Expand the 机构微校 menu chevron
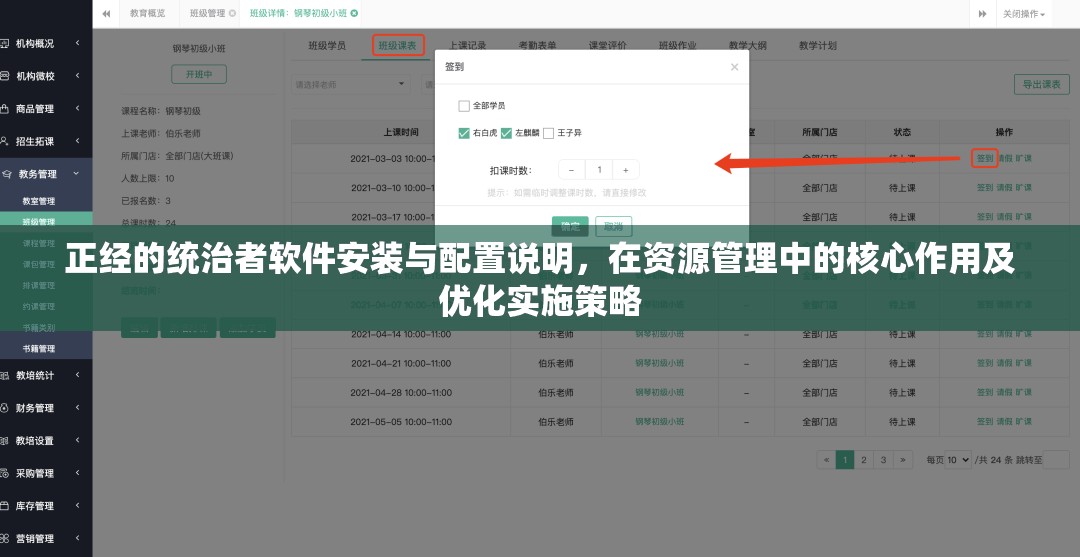1080x557 pixels. click(x=77, y=76)
